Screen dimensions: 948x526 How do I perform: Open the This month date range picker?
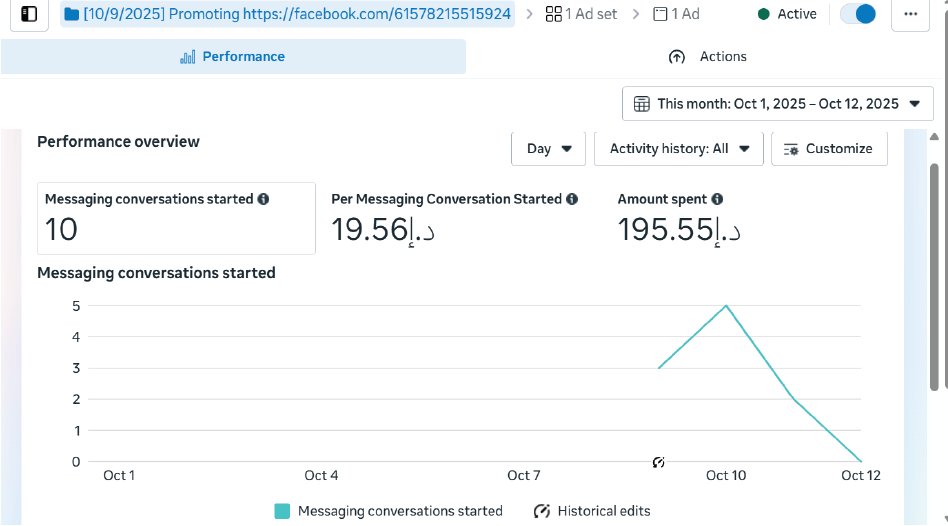pos(777,104)
